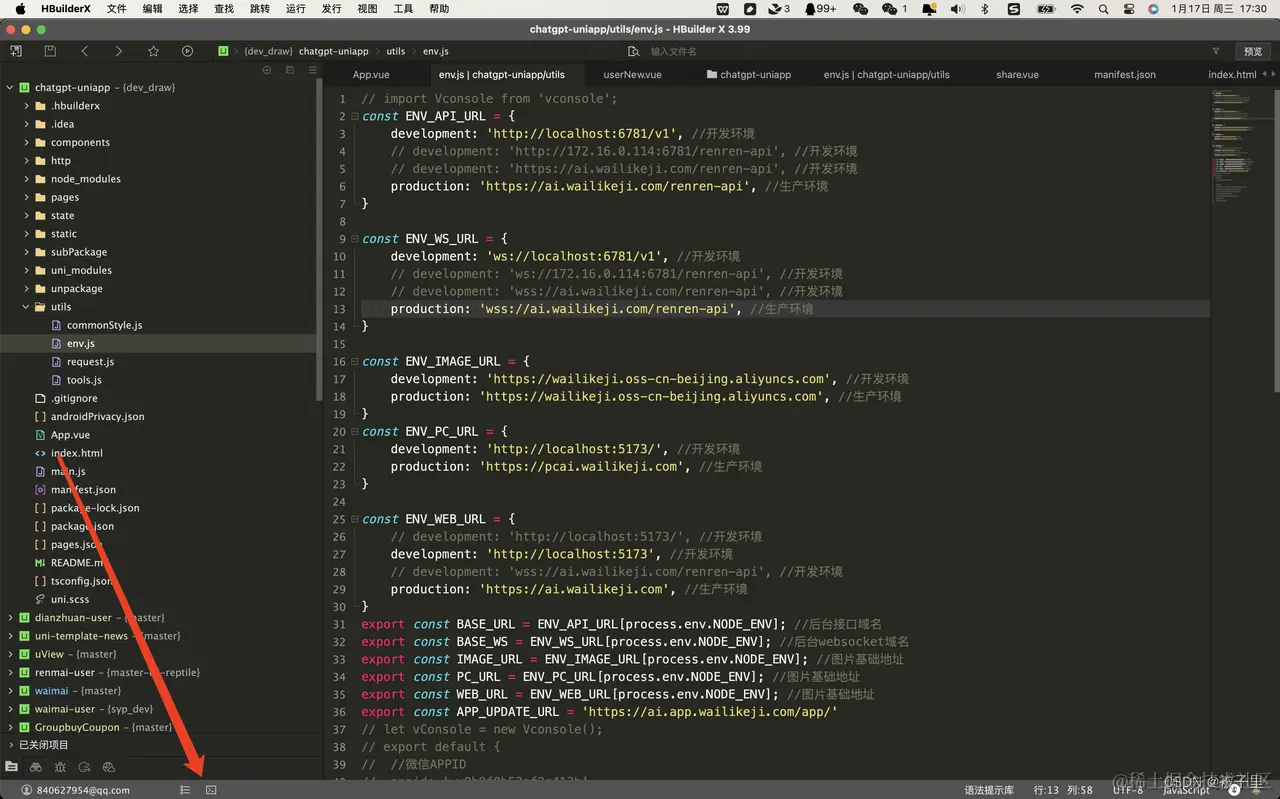Click the chatgpt-uniapp breadcrumb segment

point(334,51)
